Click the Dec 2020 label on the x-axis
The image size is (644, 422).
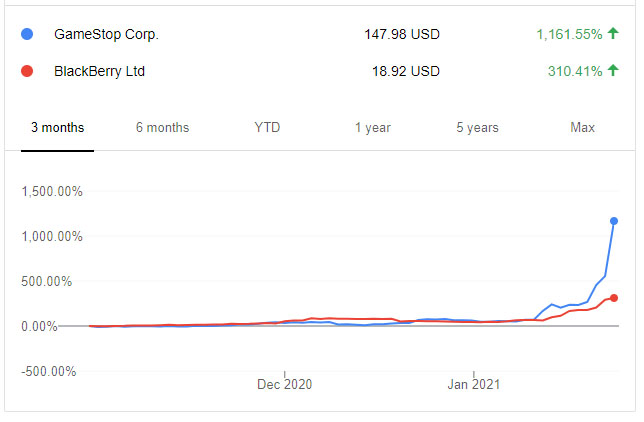285,384
